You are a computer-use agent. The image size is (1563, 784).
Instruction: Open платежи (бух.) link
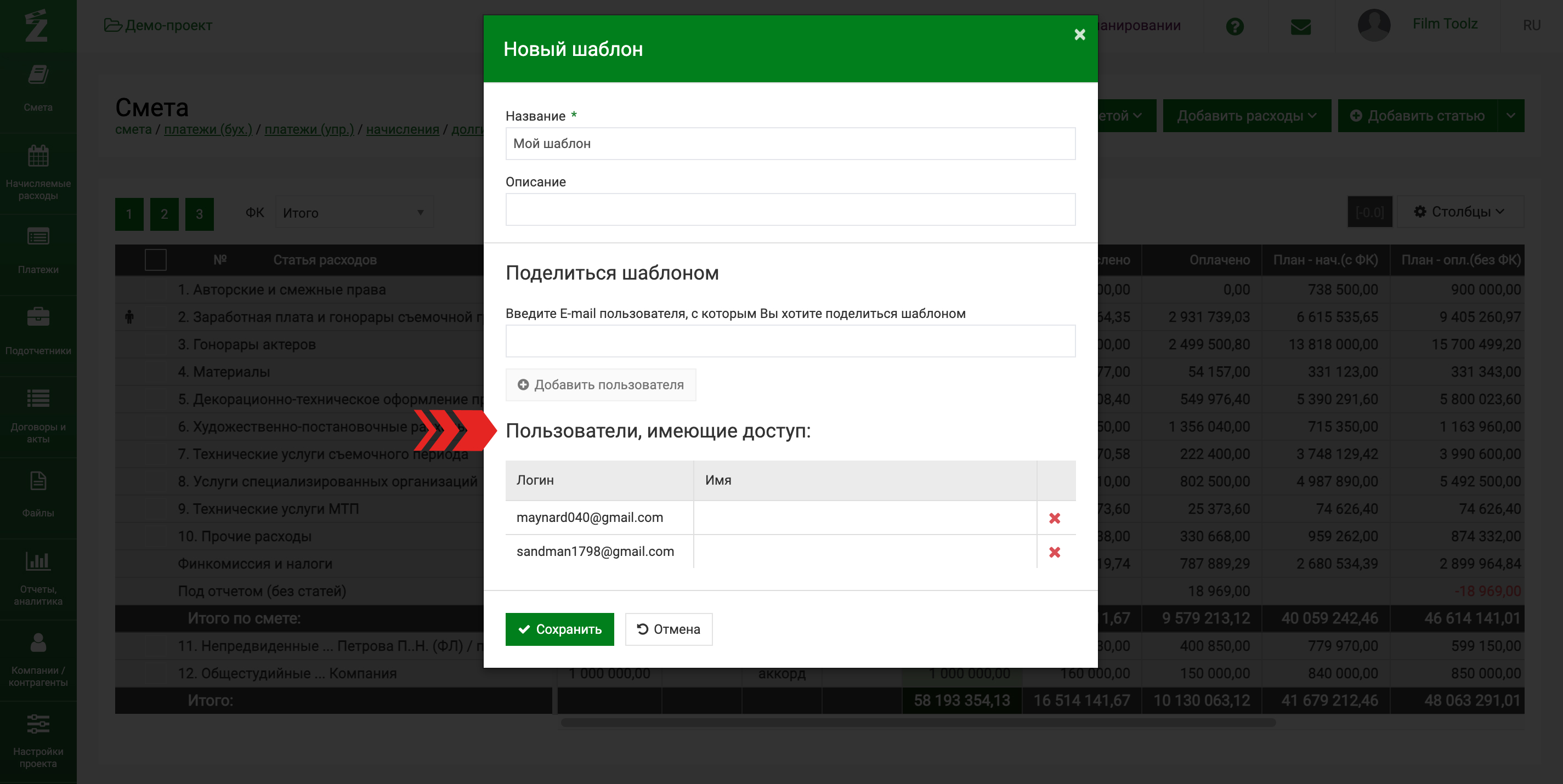coord(207,129)
